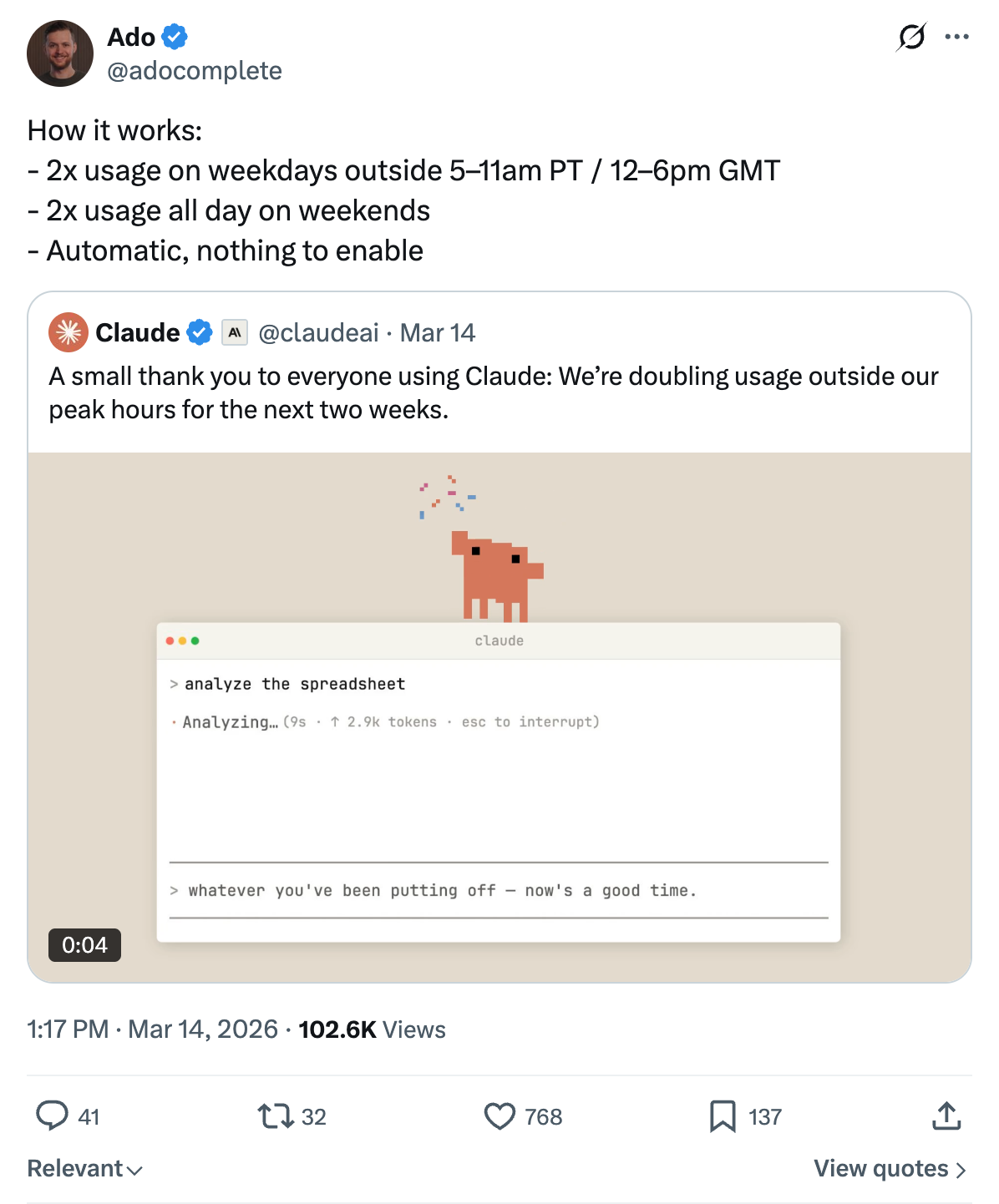
Task: Click the @claudeai handle in the quoted tweet
Action: (318, 332)
